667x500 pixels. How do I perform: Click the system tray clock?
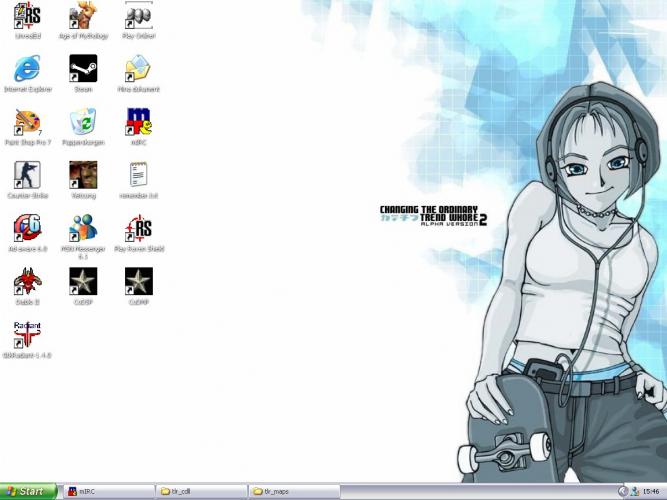pyautogui.click(x=651, y=491)
